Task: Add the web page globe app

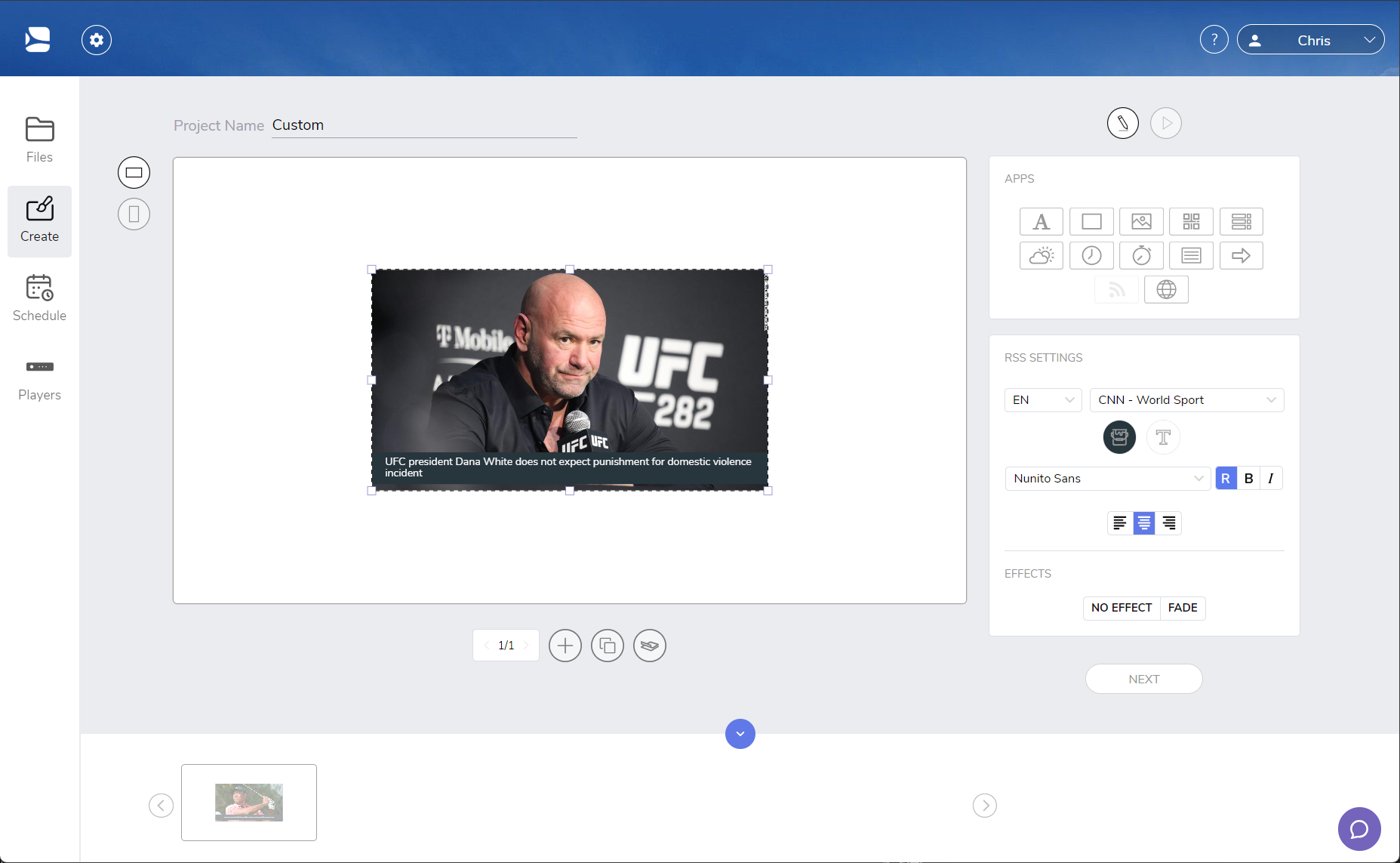Action: [1166, 290]
